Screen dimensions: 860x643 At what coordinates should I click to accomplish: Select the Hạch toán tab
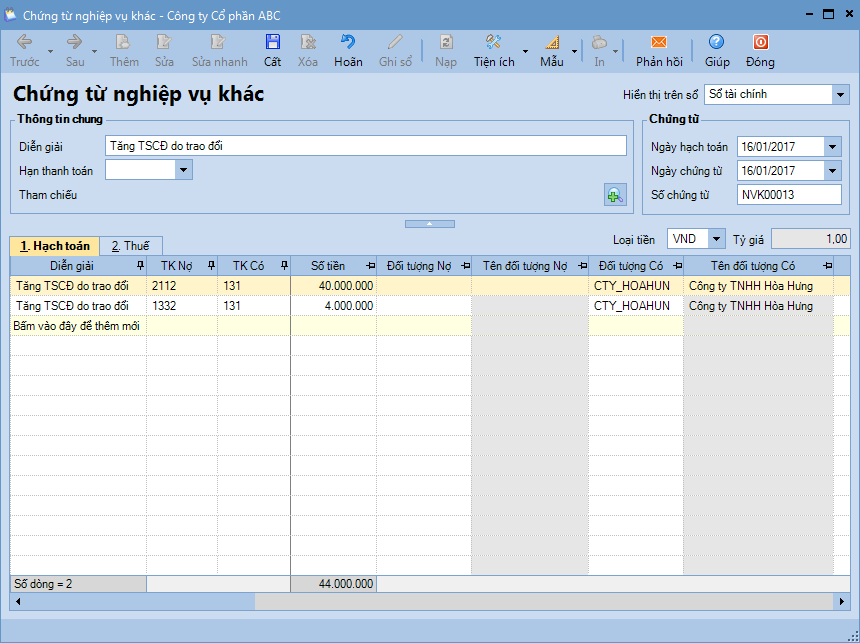[x=55, y=246]
